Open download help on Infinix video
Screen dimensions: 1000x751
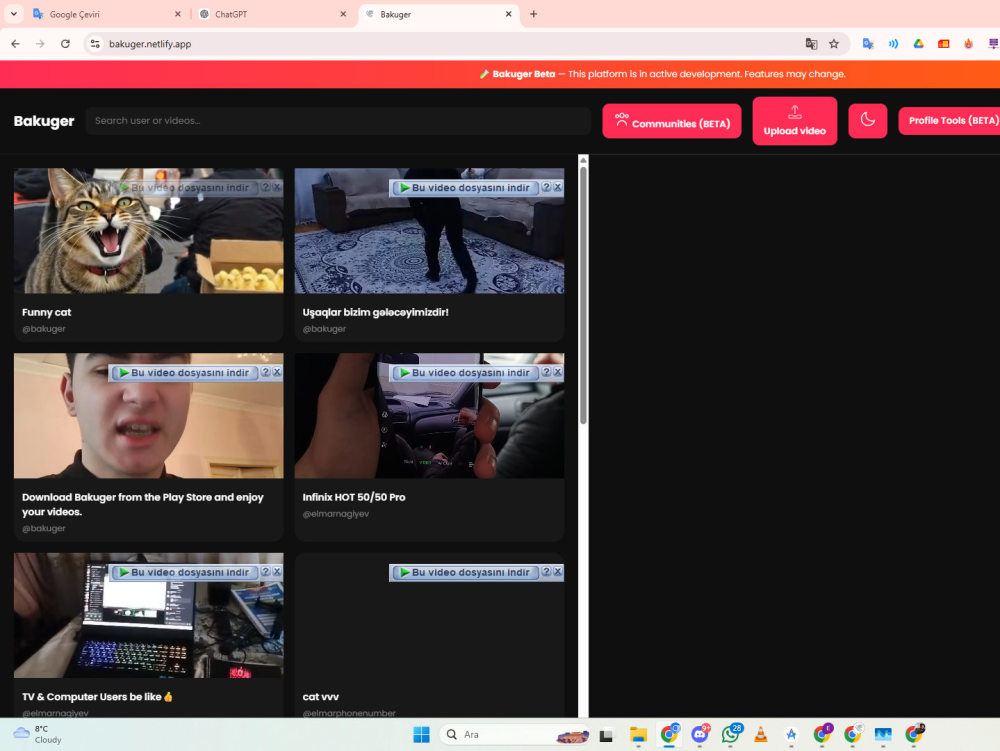click(547, 372)
